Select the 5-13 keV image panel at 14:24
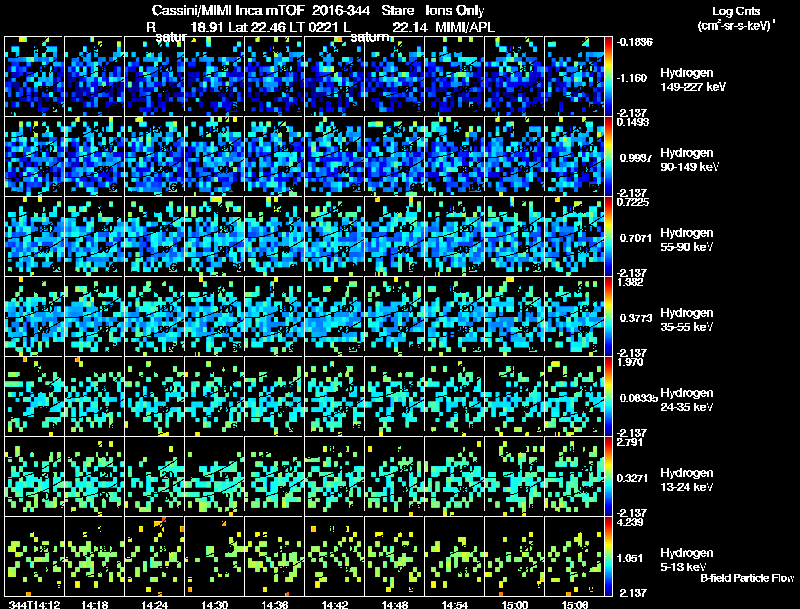The image size is (800, 609). pyautogui.click(x=155, y=556)
